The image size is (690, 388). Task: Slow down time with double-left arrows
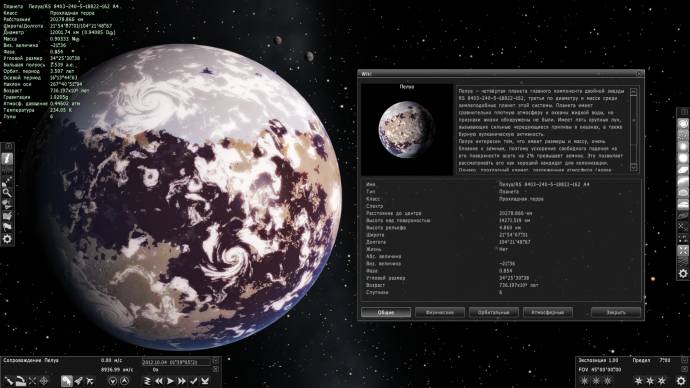coord(159,381)
